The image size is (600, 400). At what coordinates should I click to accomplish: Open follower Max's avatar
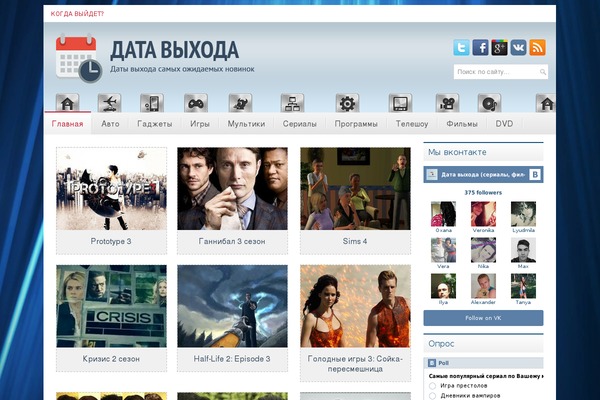pos(523,250)
